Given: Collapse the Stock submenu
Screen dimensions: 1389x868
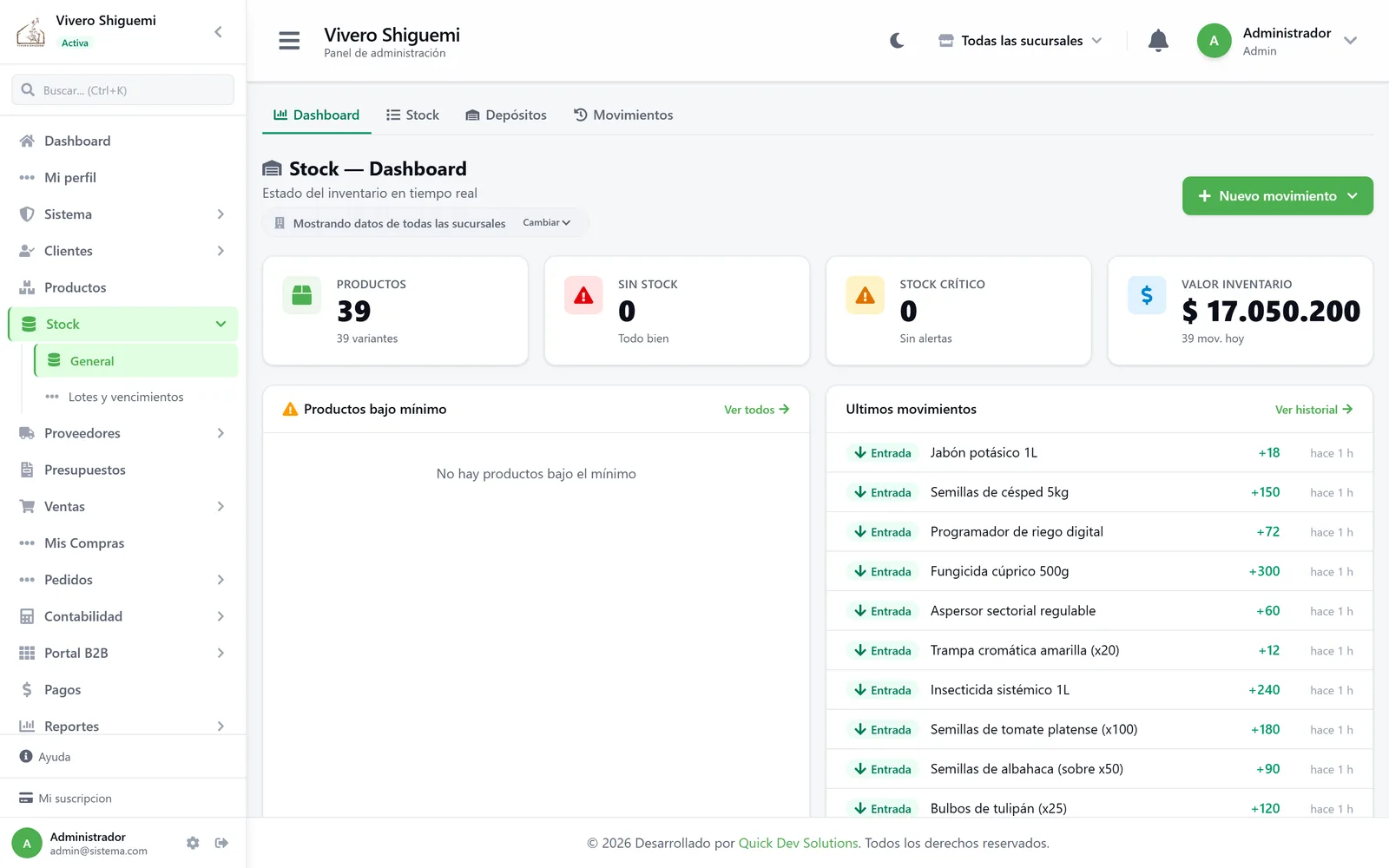Looking at the screenshot, I should pyautogui.click(x=221, y=324).
